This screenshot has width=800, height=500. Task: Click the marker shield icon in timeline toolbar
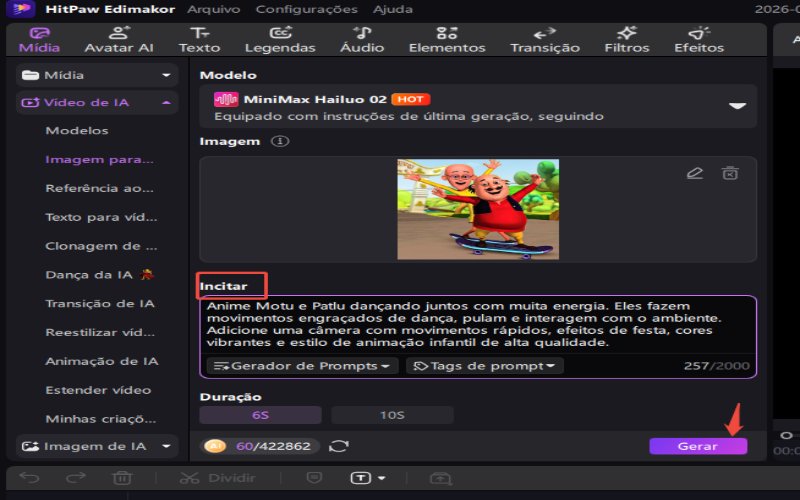click(x=314, y=478)
